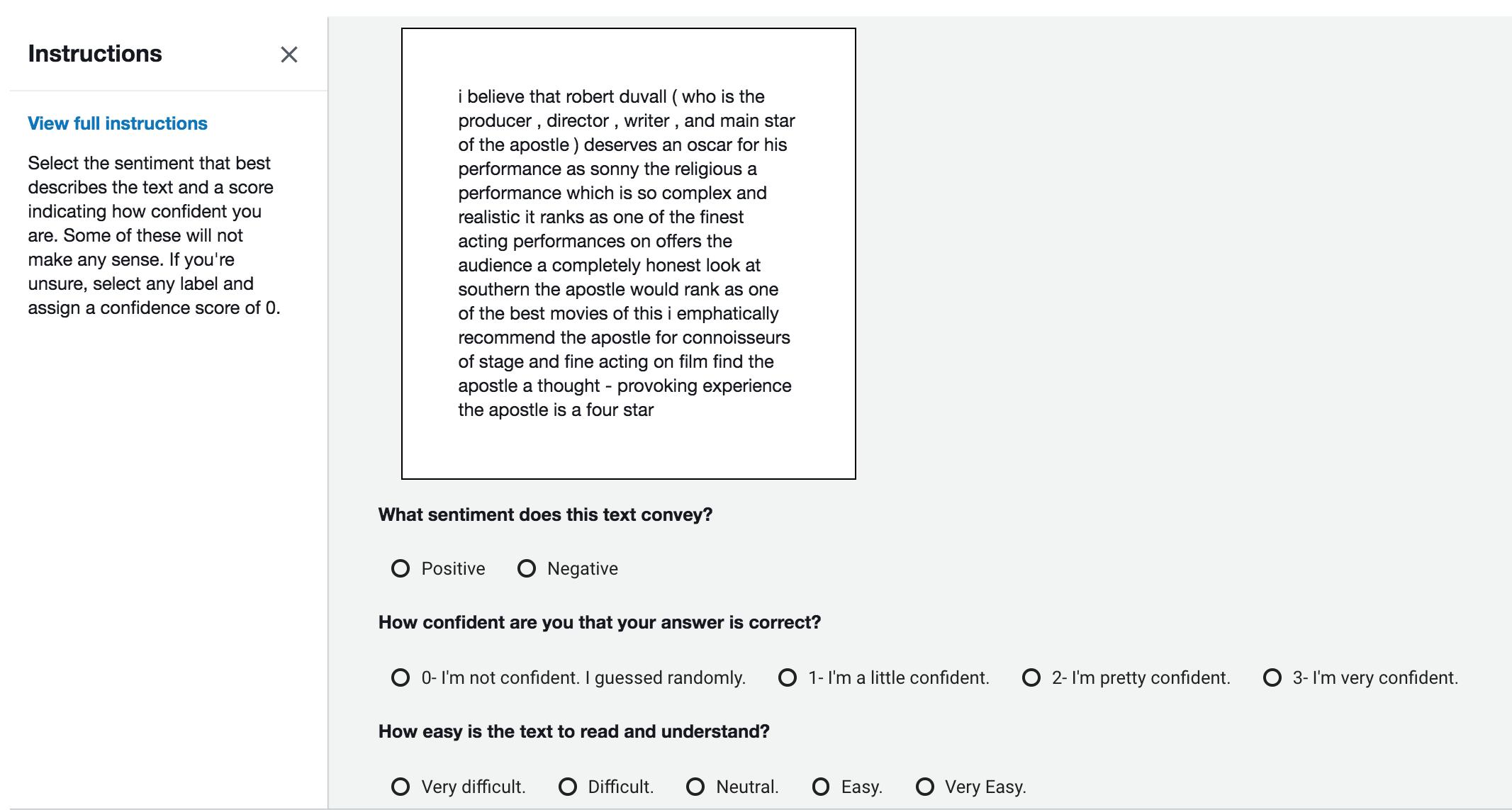Open the View full instructions link
Image resolution: width=1512 pixels, height=810 pixels.
(x=118, y=123)
